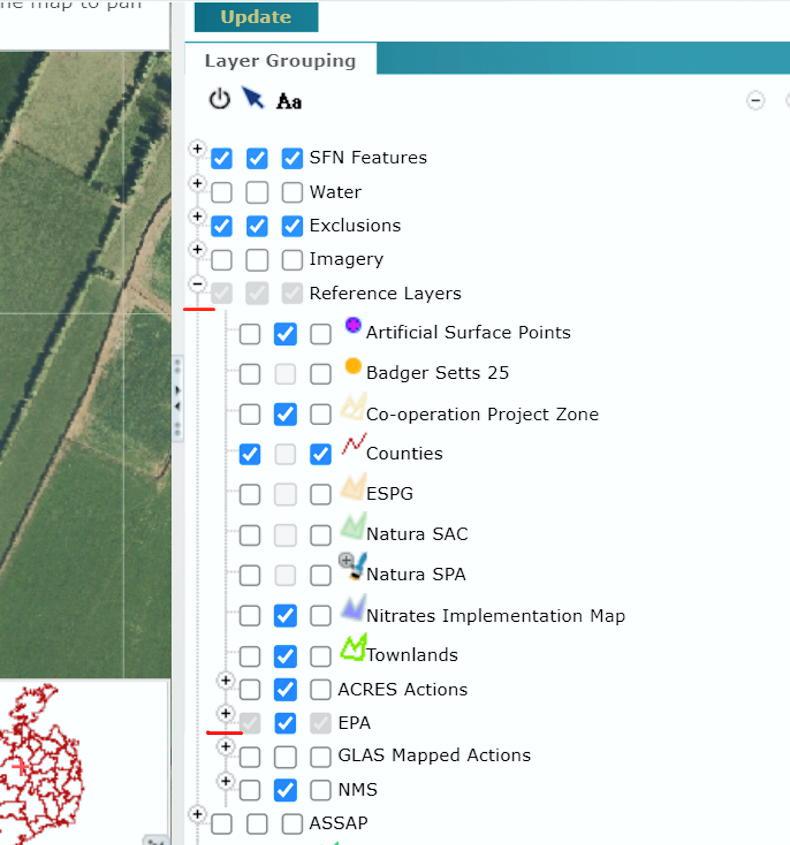
Task: Expand the EPA layer group
Action: point(225,713)
